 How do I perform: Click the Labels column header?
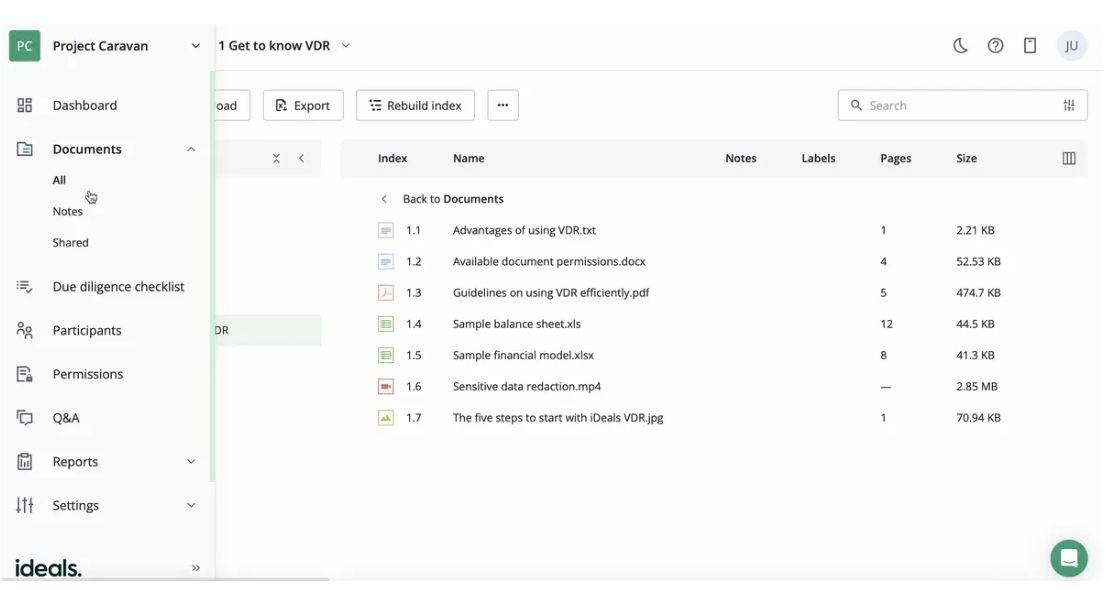tap(818, 158)
